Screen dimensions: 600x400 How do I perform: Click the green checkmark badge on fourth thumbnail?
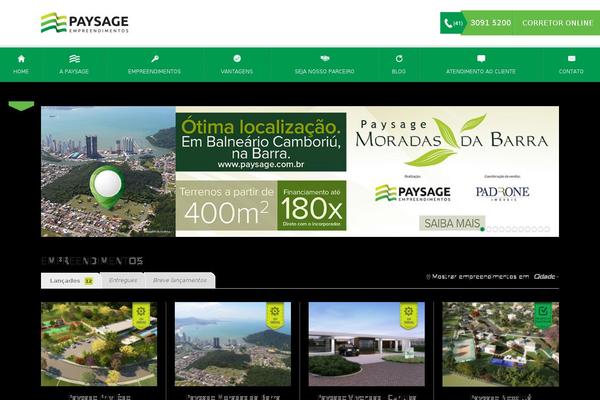coord(543,316)
